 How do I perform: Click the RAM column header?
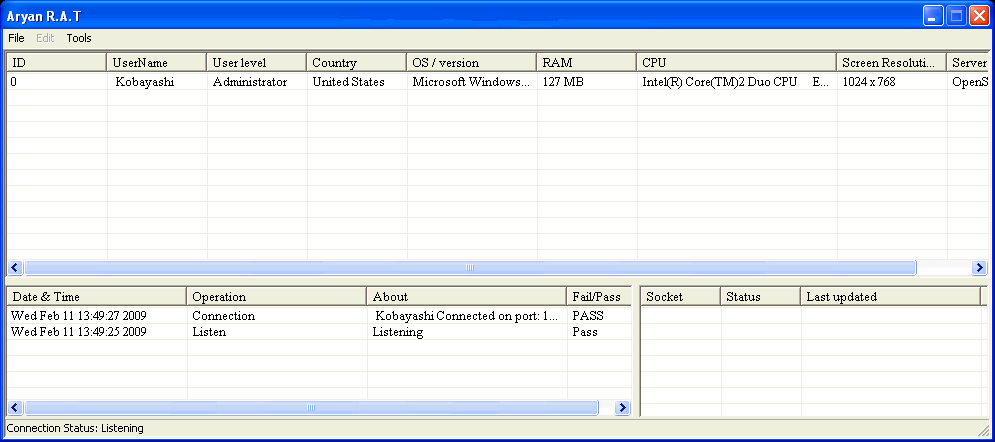coord(586,63)
